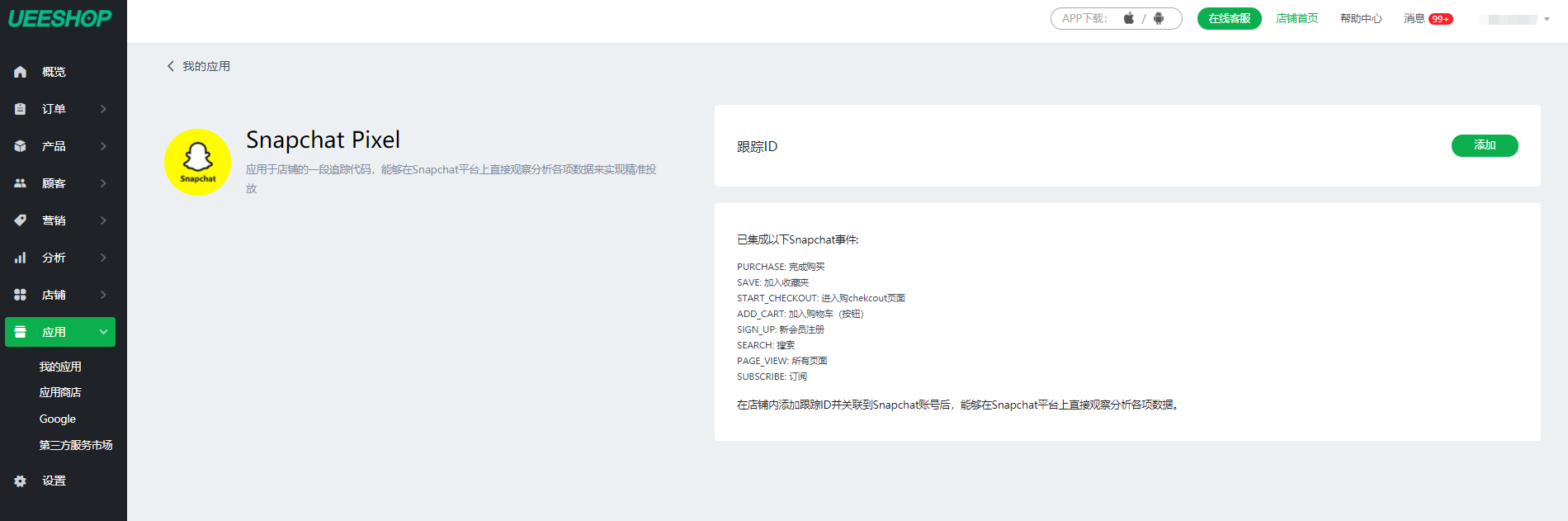Expand the 订单 submenu chevron
The height and width of the screenshot is (521, 1568).
click(x=103, y=109)
